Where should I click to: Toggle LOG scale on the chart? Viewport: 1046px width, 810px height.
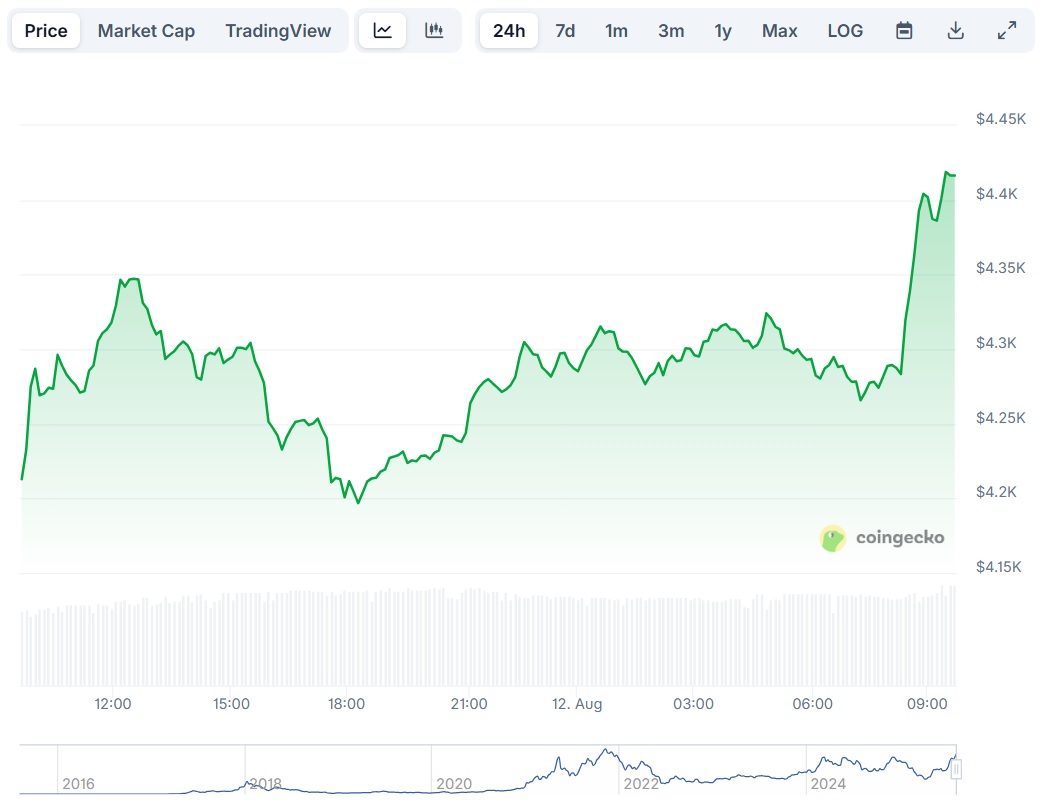click(845, 31)
